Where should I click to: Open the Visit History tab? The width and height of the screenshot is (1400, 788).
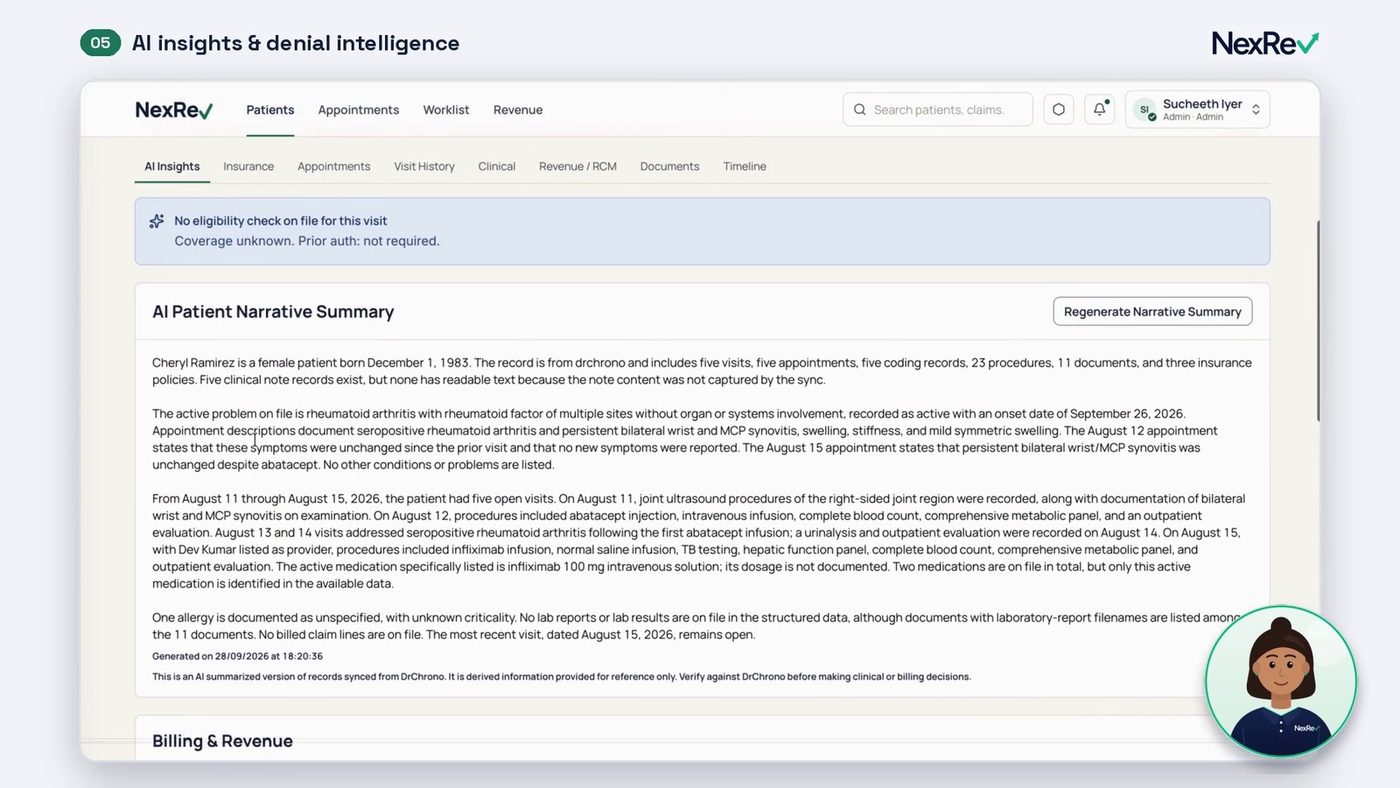click(x=424, y=166)
